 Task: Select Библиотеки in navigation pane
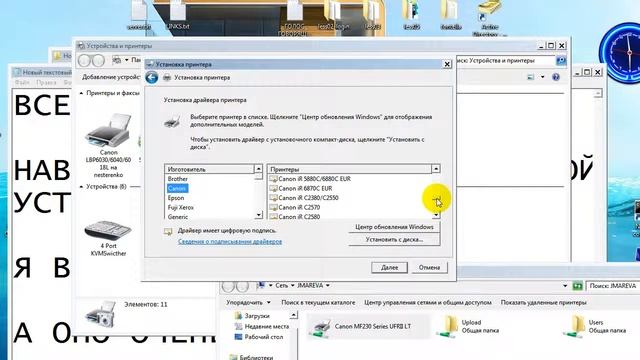tap(252, 357)
